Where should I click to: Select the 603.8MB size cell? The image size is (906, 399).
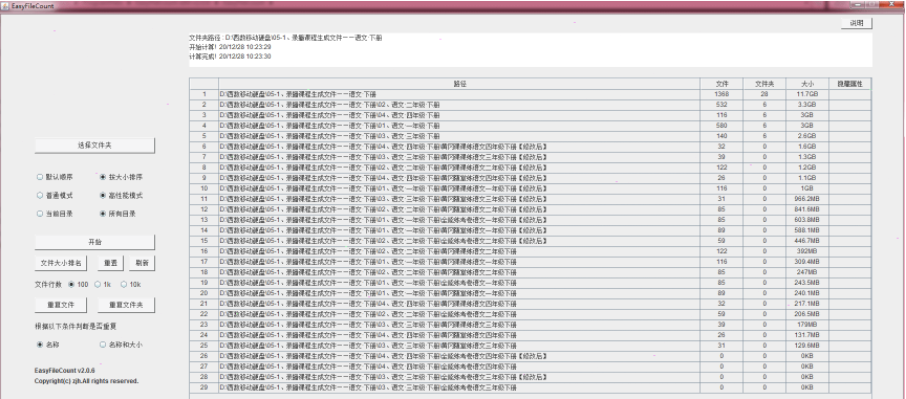(x=807, y=220)
